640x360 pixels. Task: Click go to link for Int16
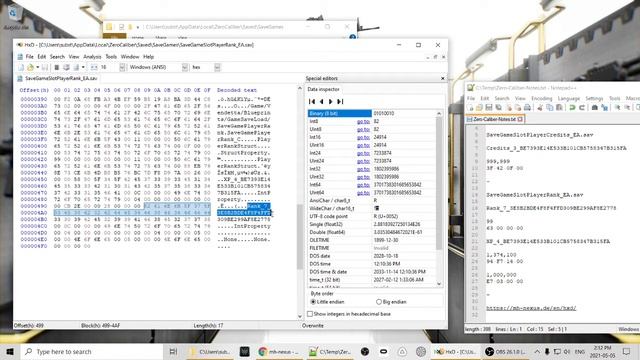363,137
